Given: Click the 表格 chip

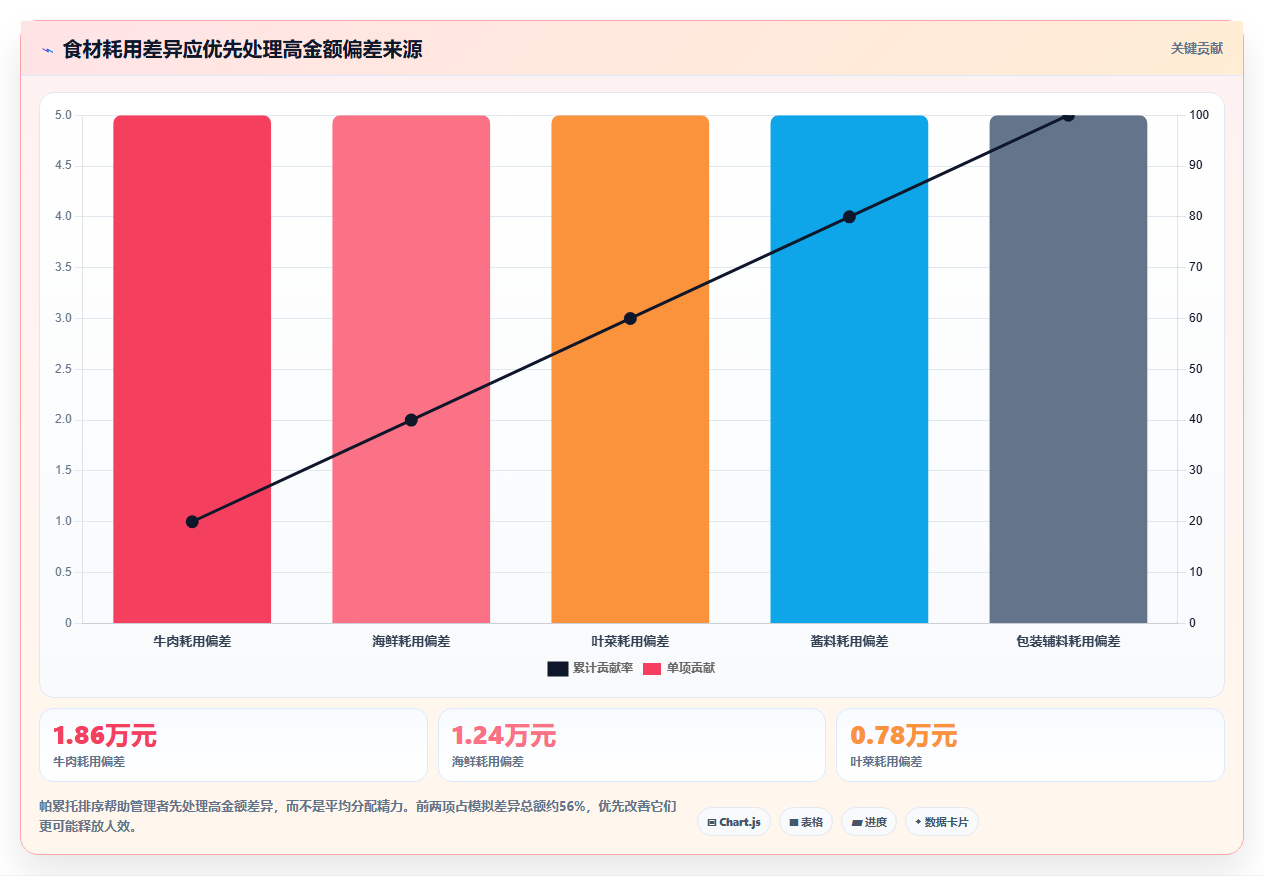Looking at the screenshot, I should 806,822.
